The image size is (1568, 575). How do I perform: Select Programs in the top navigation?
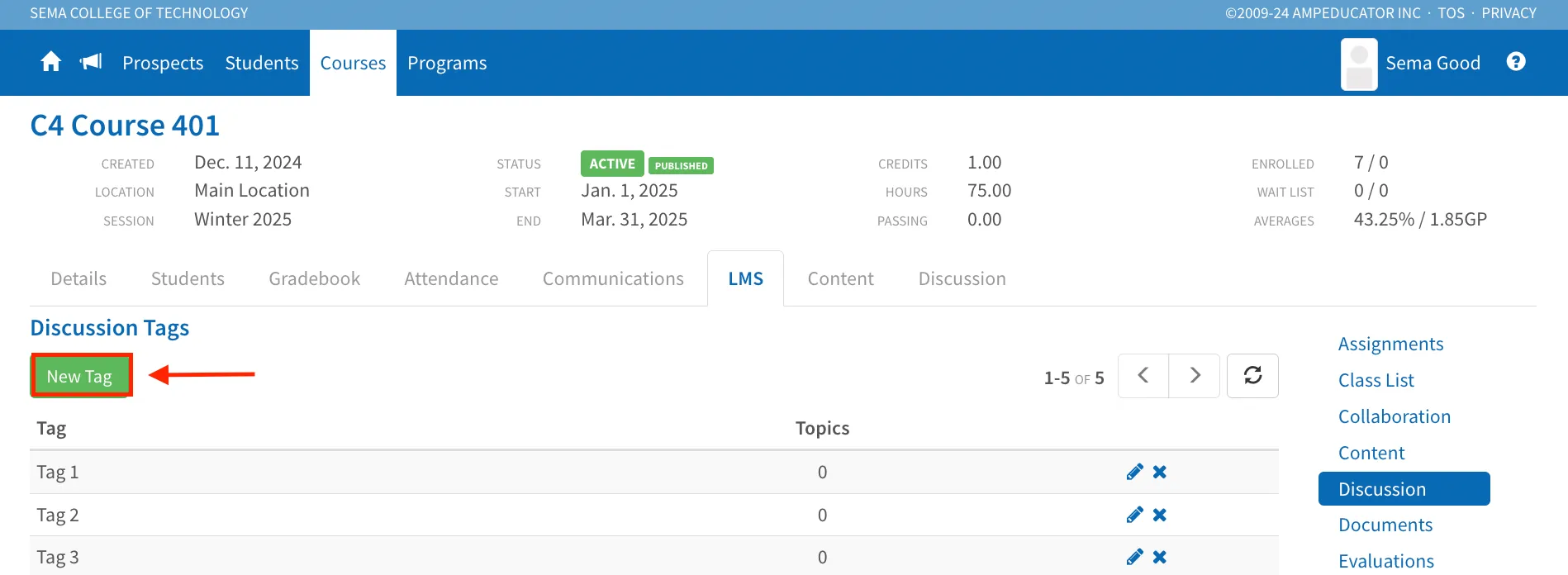pyautogui.click(x=447, y=63)
